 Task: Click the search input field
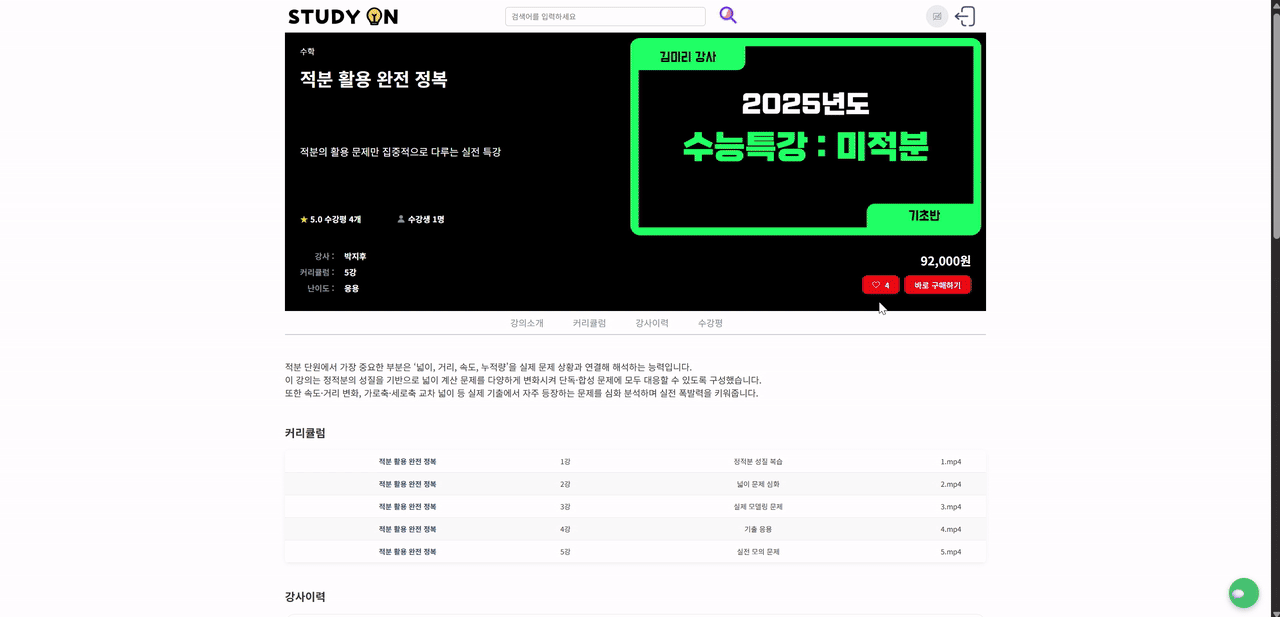coord(604,16)
